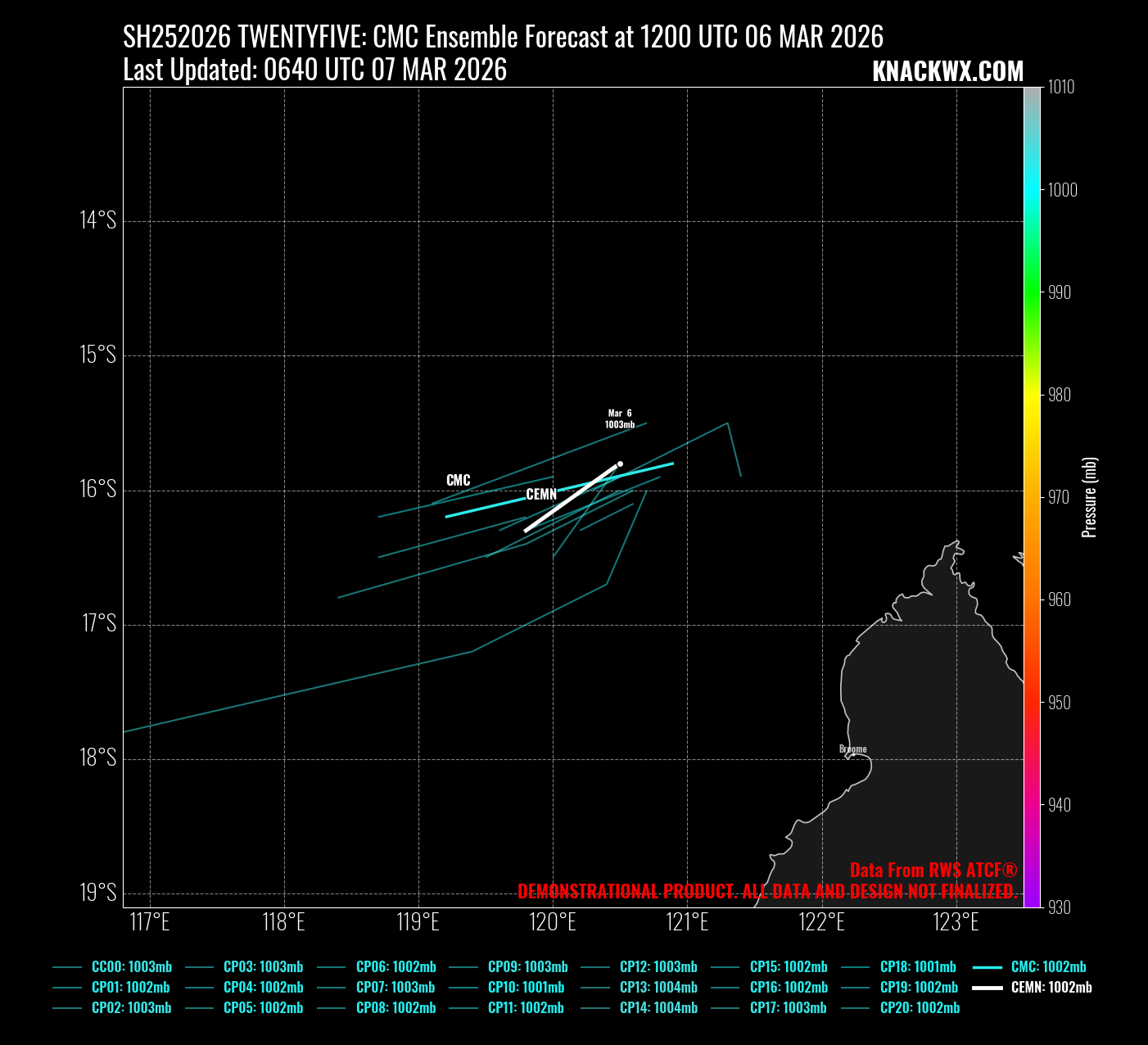
Task: Click the Mar 6 1003mb label
Action: coord(620,419)
